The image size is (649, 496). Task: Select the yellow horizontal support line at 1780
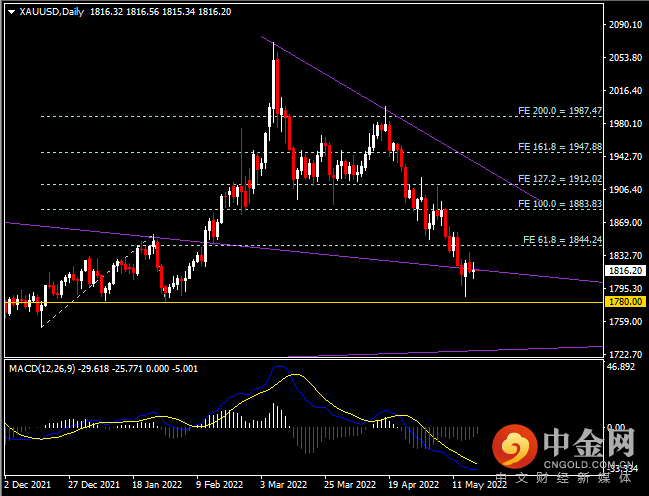coord(304,303)
